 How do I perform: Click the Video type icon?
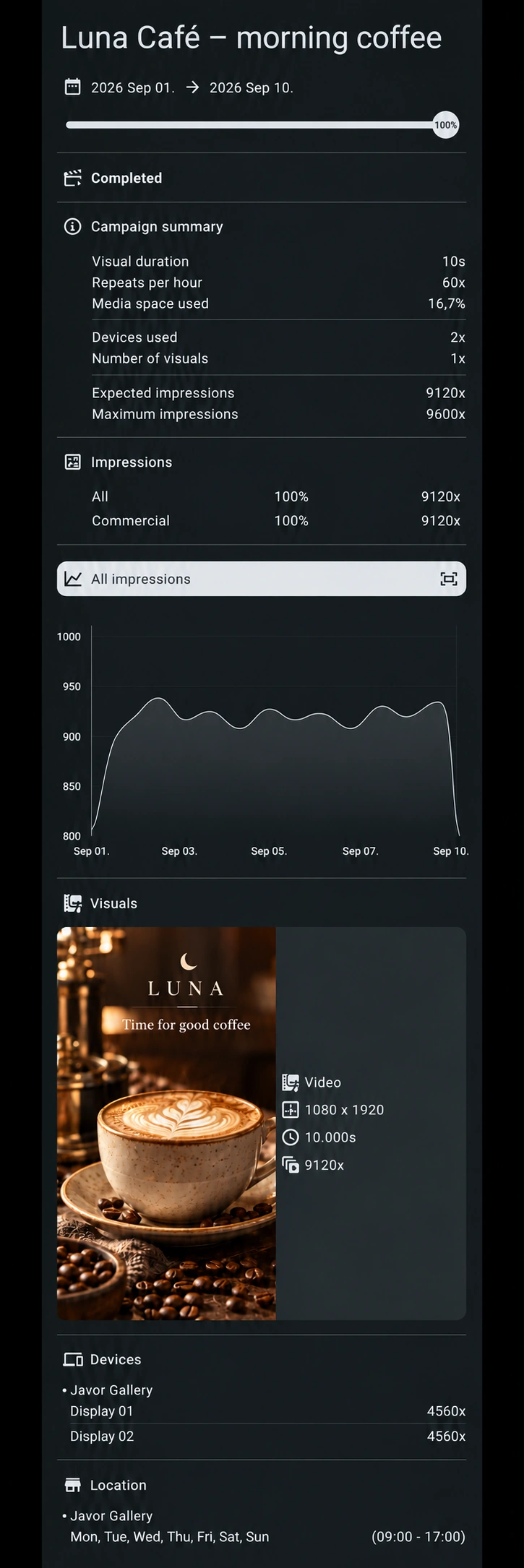click(x=291, y=1082)
